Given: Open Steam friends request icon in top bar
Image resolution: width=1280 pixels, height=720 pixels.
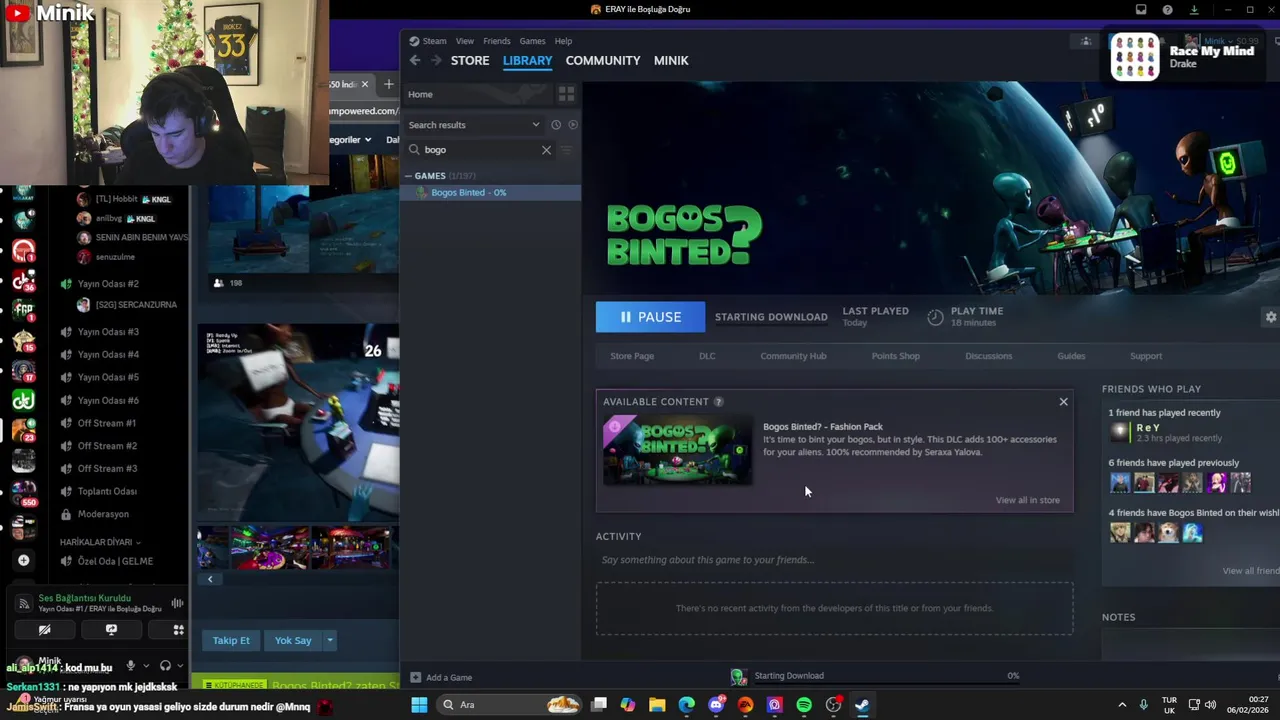Looking at the screenshot, I should 1086,41.
